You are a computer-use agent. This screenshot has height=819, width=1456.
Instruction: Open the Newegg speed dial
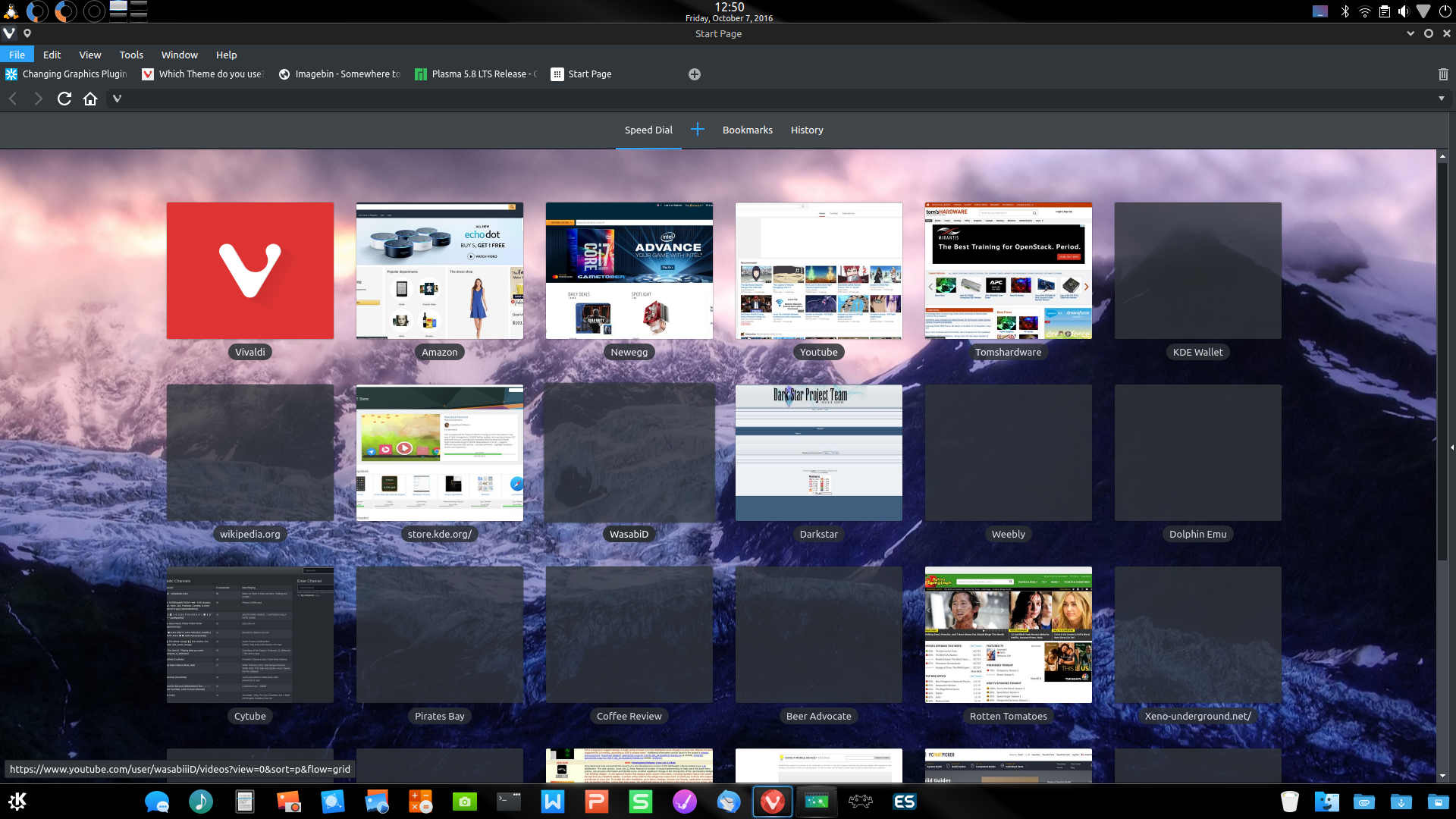629,271
